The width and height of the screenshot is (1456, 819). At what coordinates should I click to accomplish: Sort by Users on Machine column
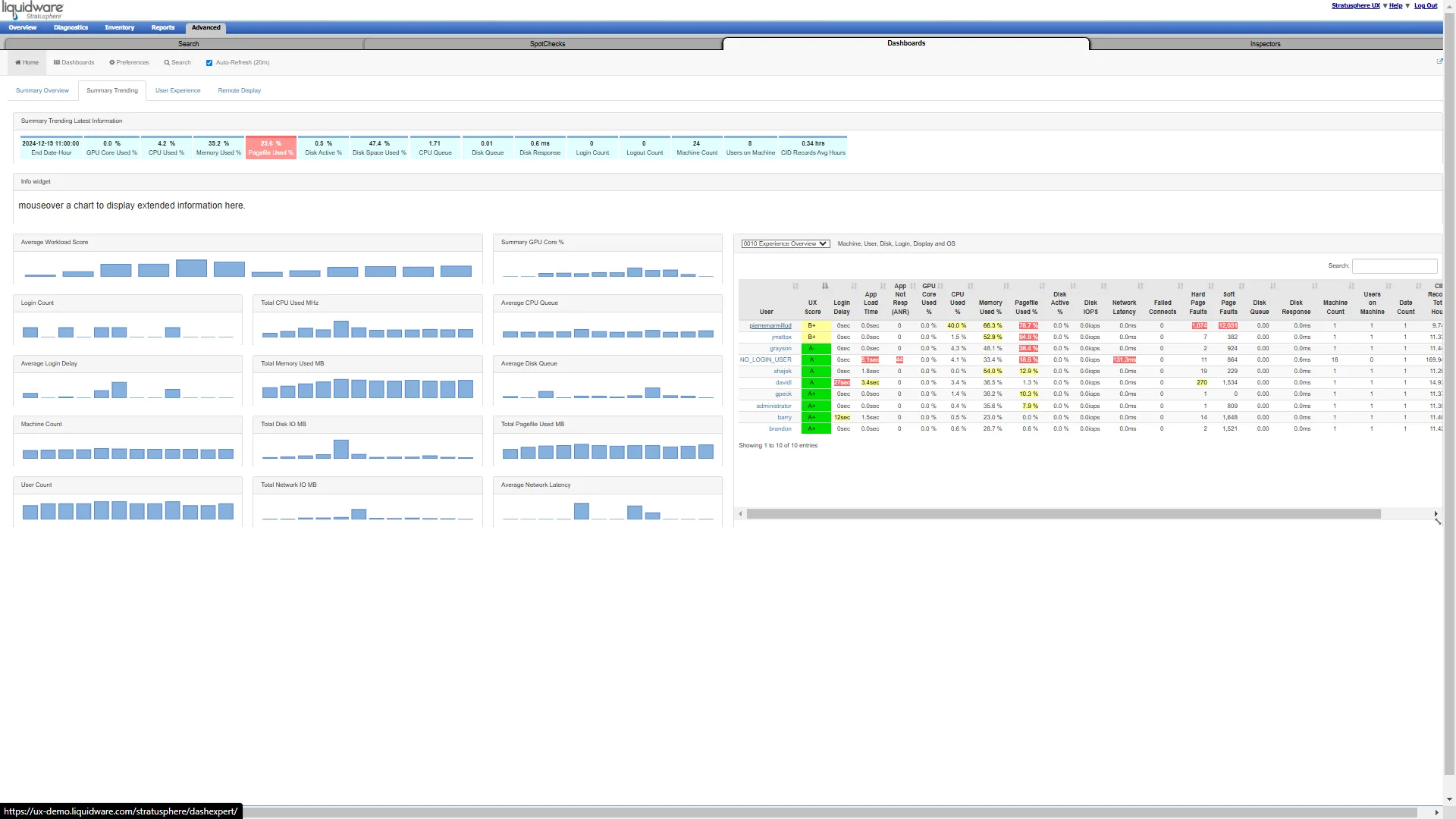(x=1389, y=286)
